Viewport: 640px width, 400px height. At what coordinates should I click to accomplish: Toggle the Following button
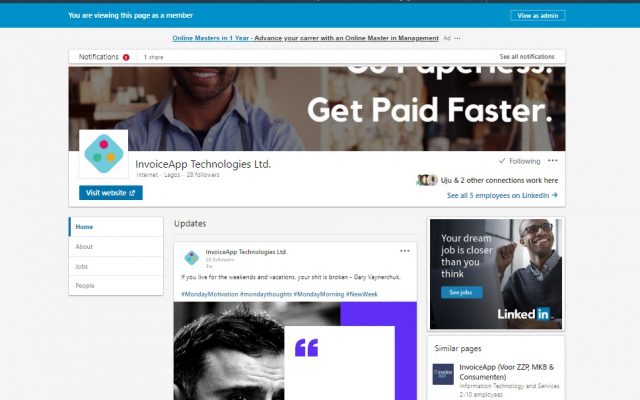520,161
